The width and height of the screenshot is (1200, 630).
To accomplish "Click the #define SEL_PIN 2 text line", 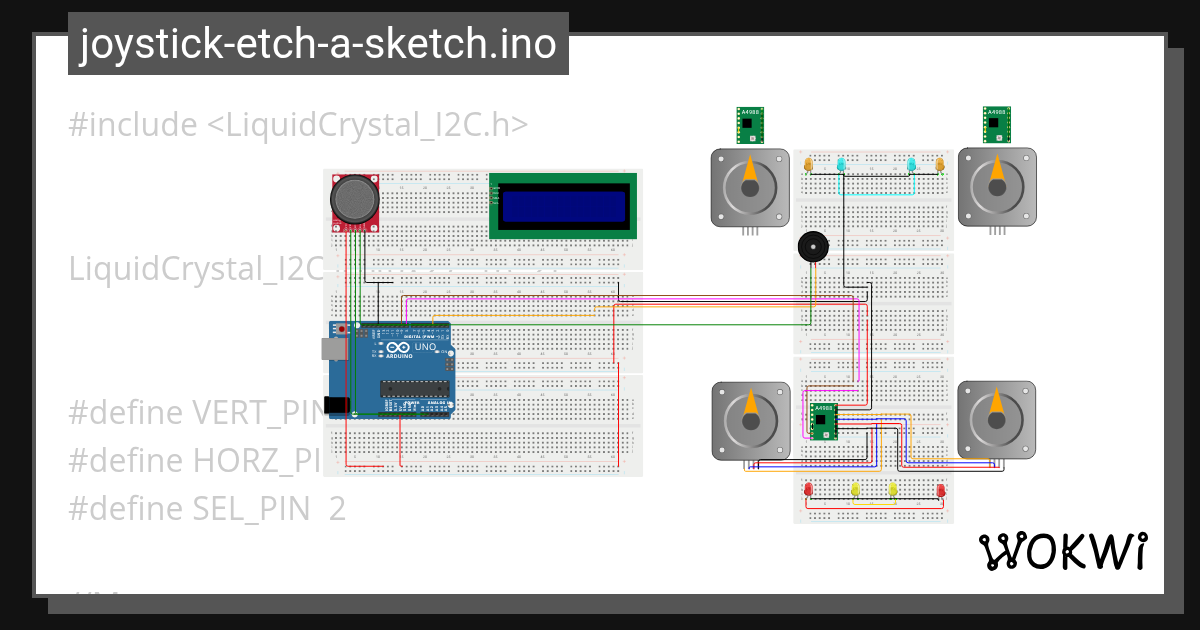I will (206, 509).
